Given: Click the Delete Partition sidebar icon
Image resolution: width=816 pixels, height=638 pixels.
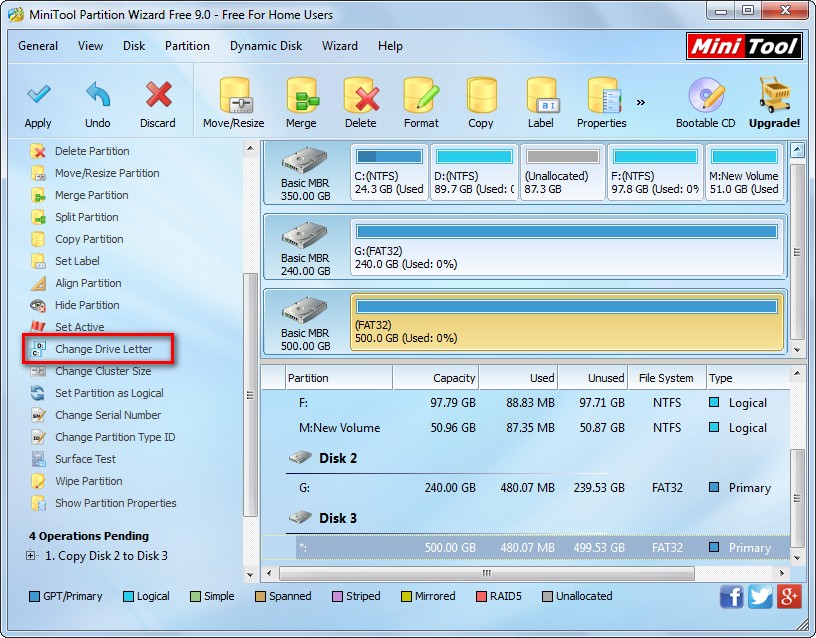Looking at the screenshot, I should click(38, 151).
